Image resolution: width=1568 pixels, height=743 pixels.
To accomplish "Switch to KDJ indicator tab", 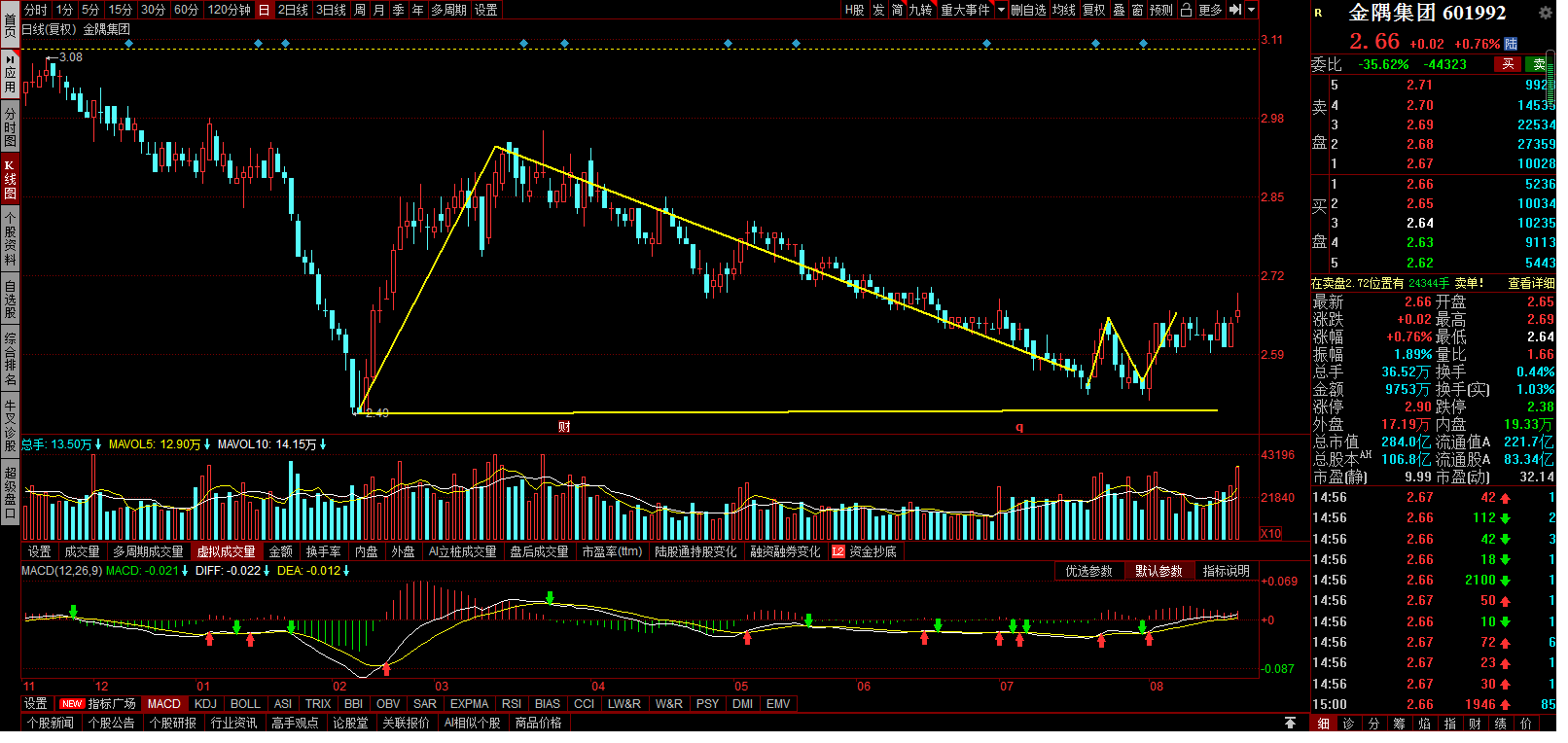I will pyautogui.click(x=205, y=703).
